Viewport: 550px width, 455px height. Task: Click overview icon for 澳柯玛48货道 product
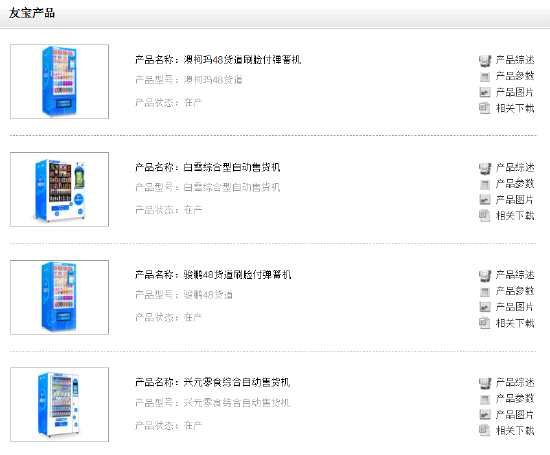(x=485, y=61)
